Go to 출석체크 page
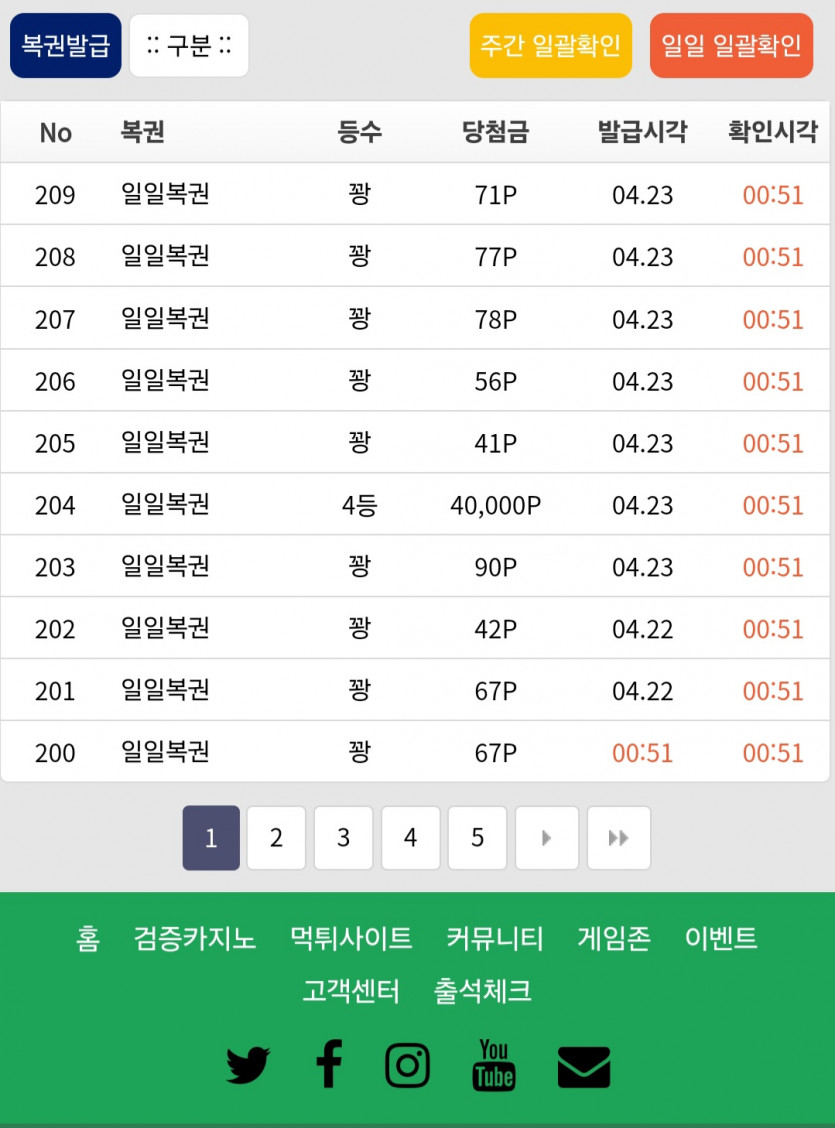 483,991
